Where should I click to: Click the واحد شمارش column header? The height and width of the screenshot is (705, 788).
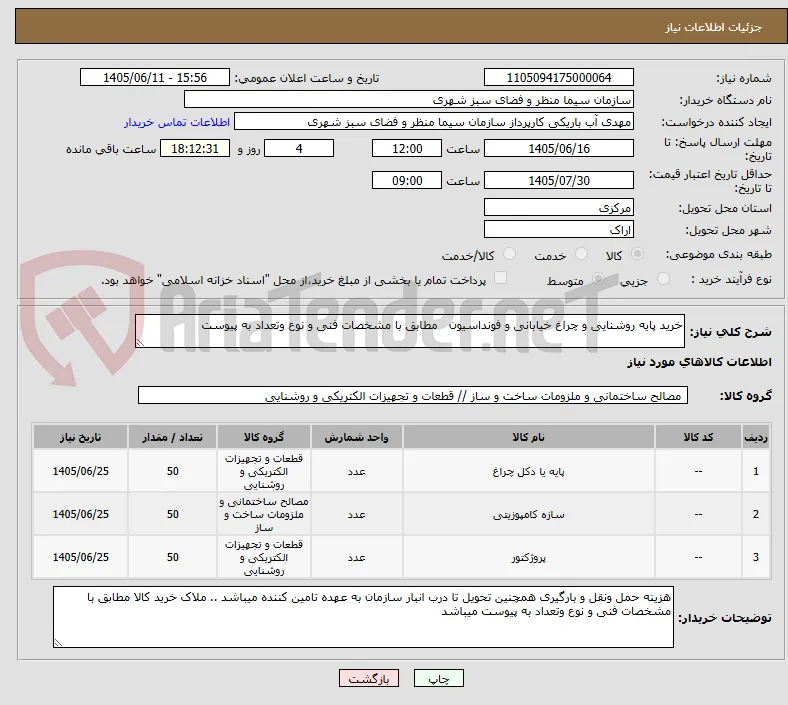click(356, 437)
